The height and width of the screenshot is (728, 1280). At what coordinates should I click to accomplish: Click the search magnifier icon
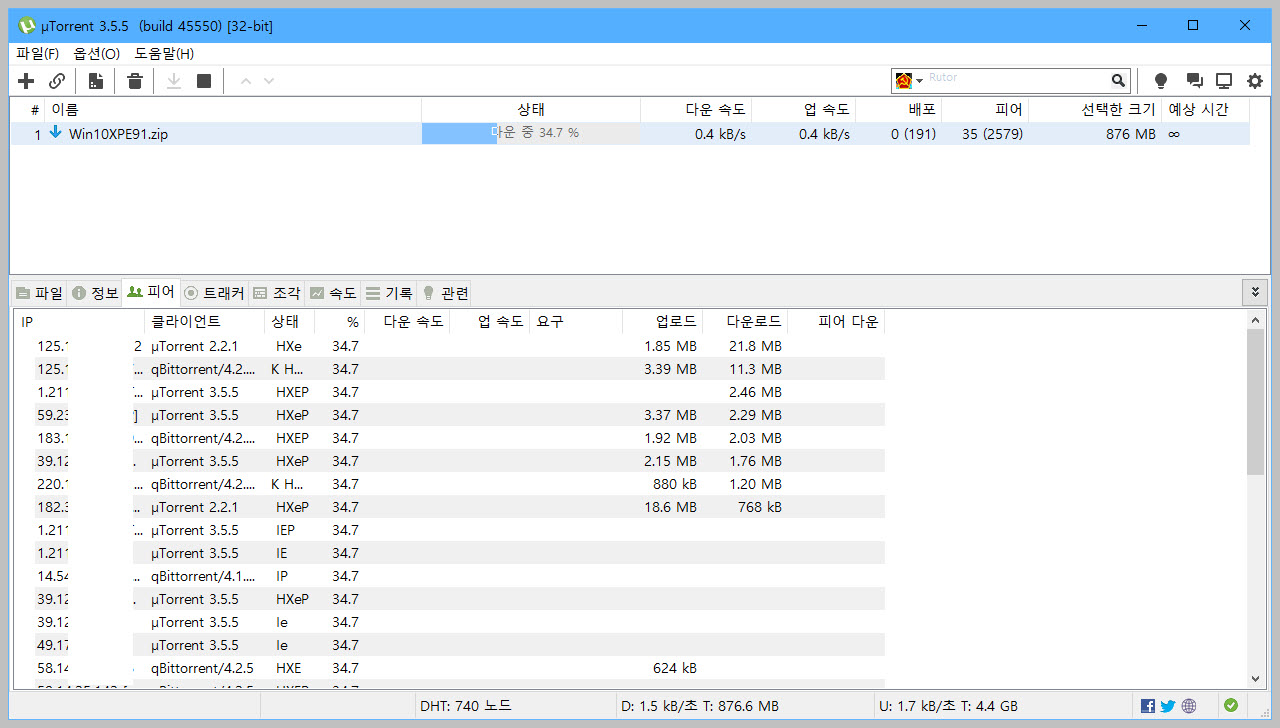(1119, 81)
